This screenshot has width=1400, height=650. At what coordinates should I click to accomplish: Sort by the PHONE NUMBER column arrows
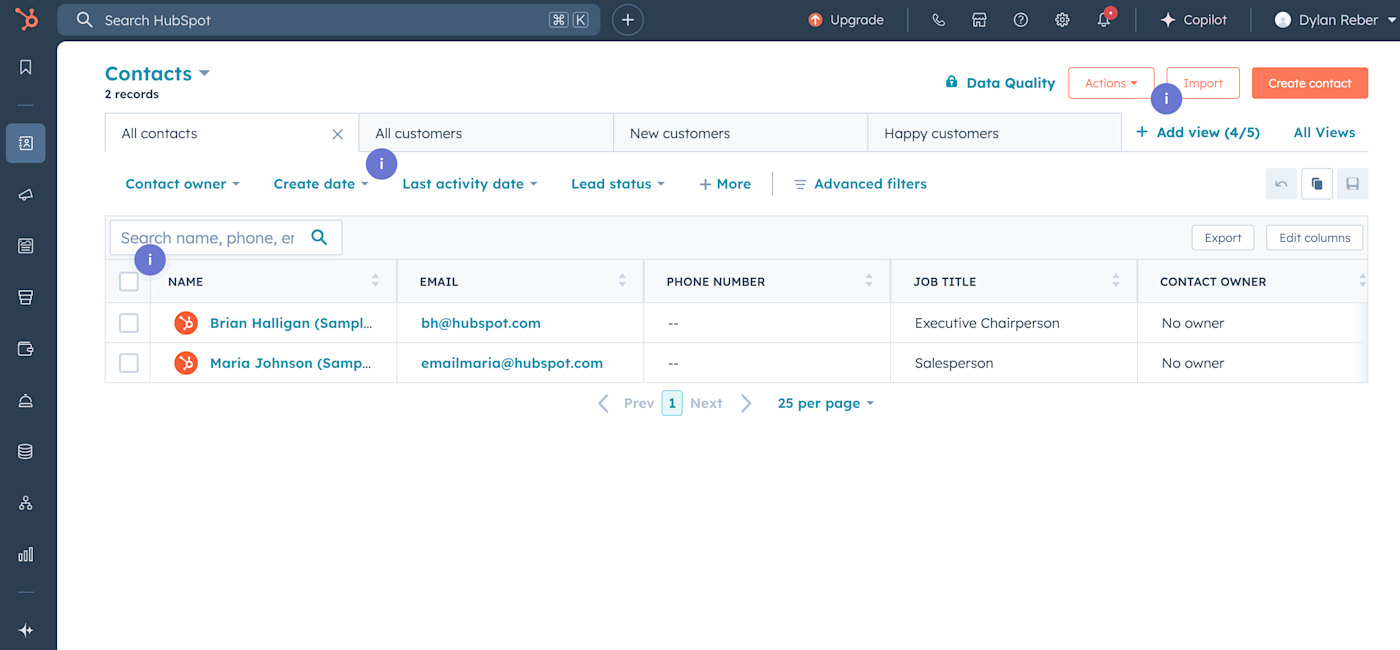click(869, 281)
